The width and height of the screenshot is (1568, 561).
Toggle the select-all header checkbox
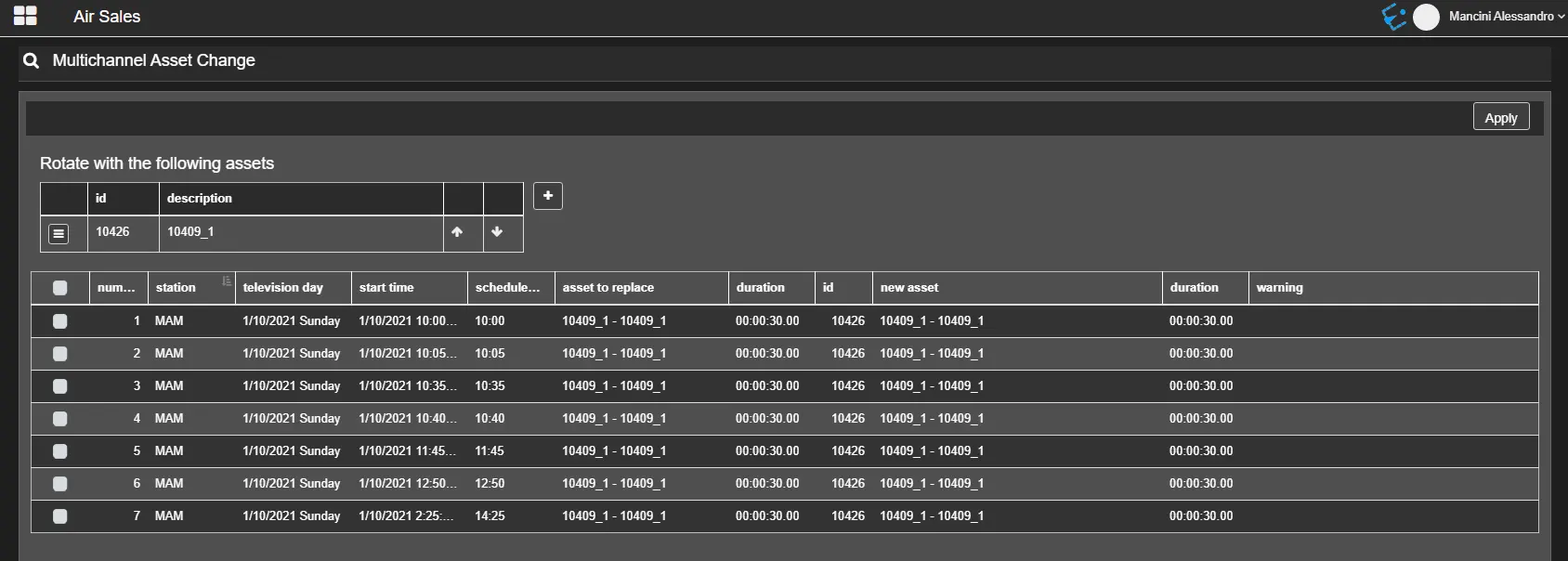[x=60, y=288]
